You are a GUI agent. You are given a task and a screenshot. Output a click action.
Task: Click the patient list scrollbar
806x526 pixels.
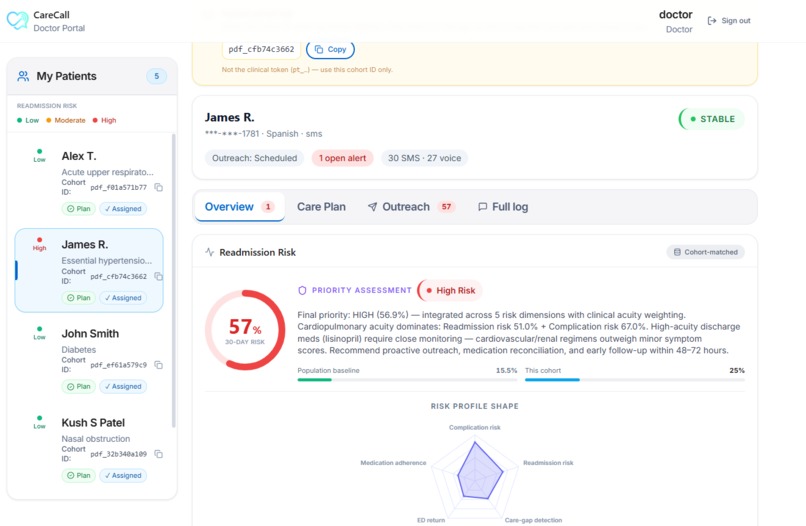tap(174, 280)
